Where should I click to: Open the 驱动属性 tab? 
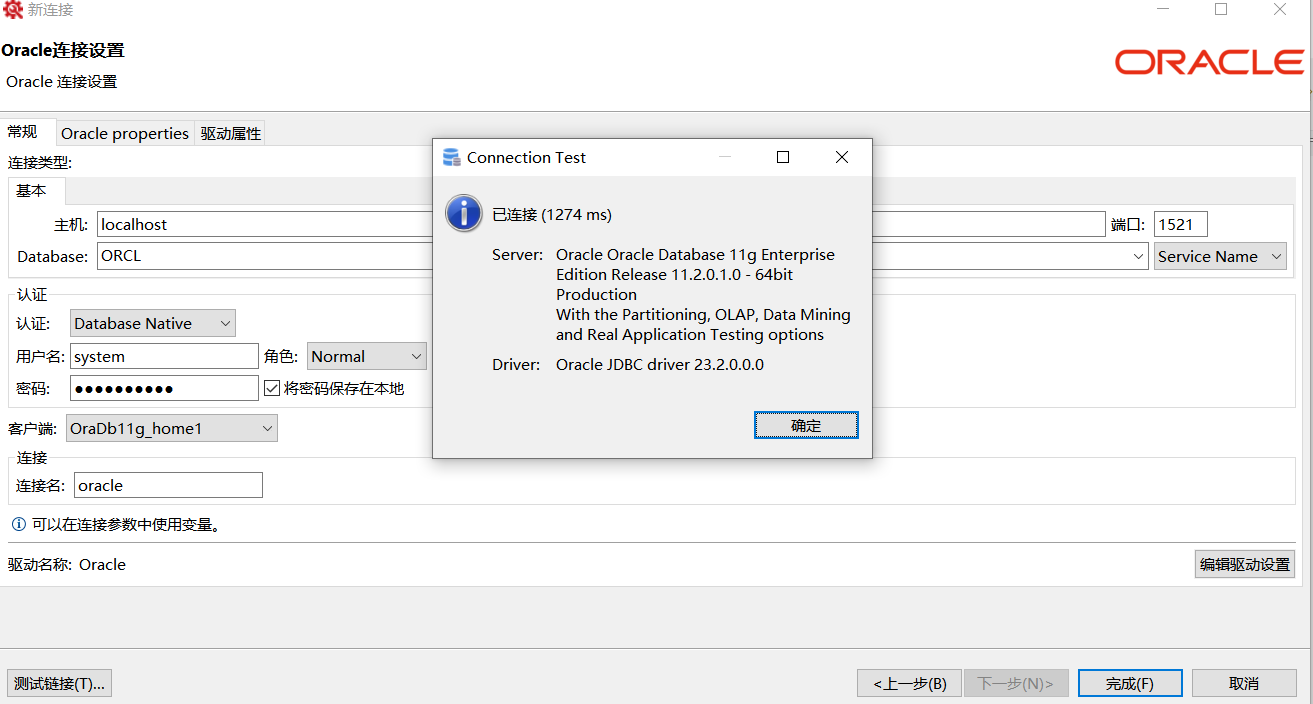[x=231, y=133]
